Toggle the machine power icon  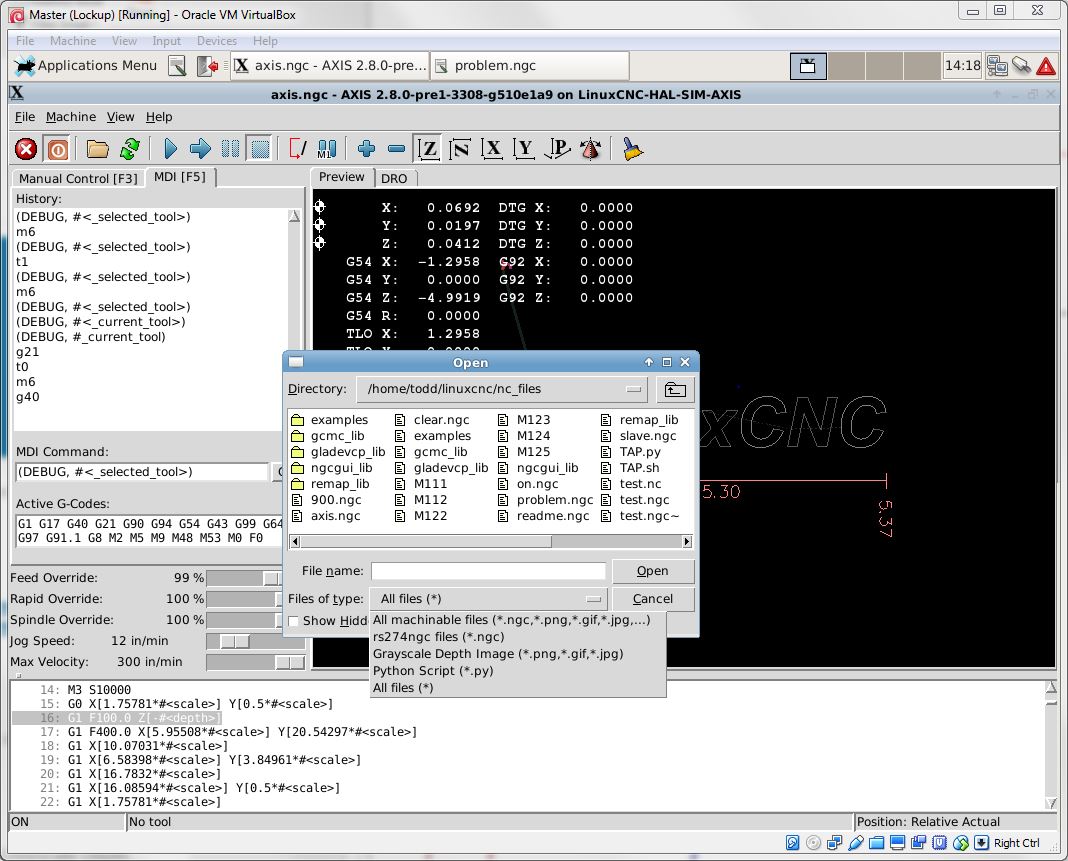pos(57,149)
